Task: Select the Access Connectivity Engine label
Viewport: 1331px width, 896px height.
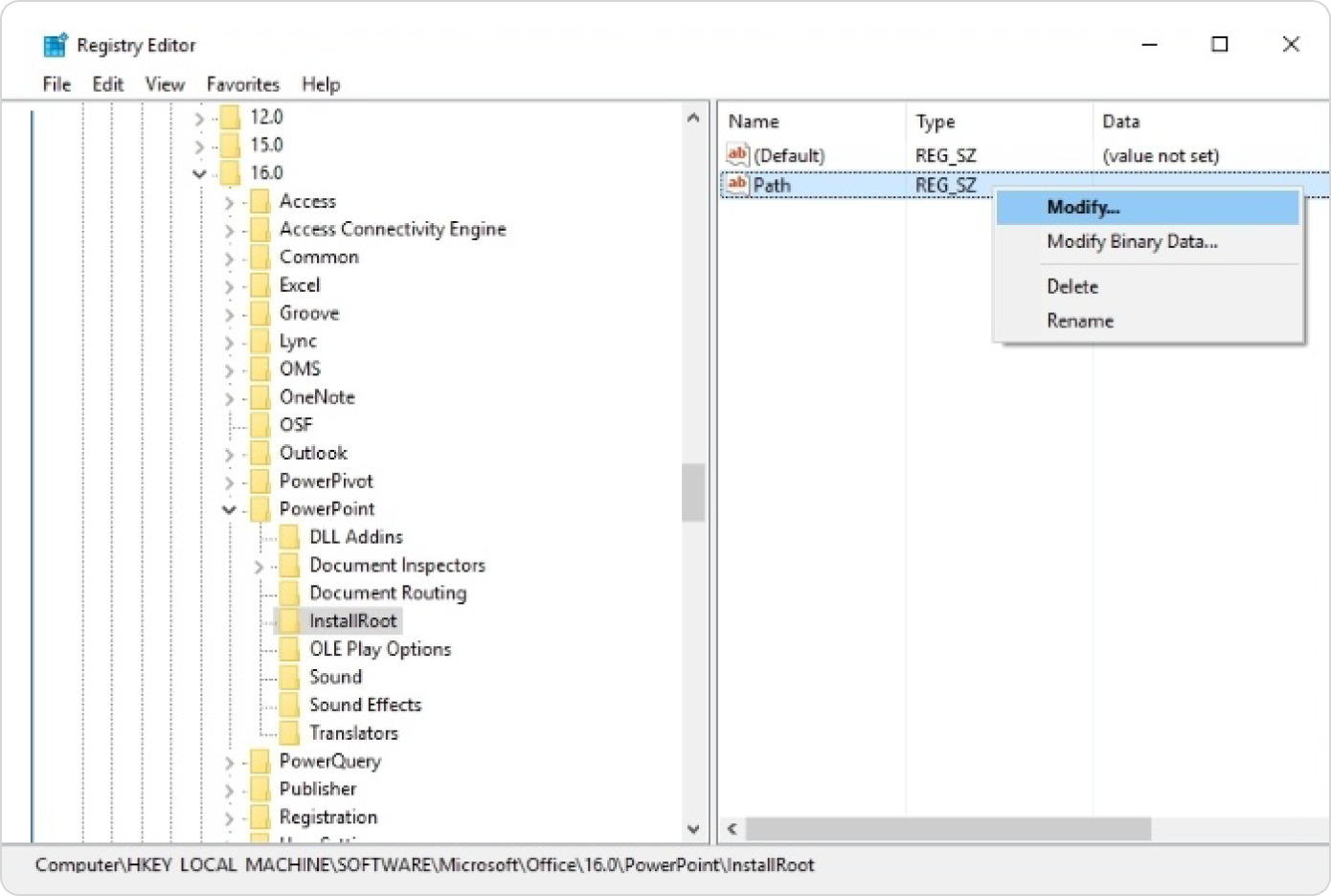Action: point(393,229)
